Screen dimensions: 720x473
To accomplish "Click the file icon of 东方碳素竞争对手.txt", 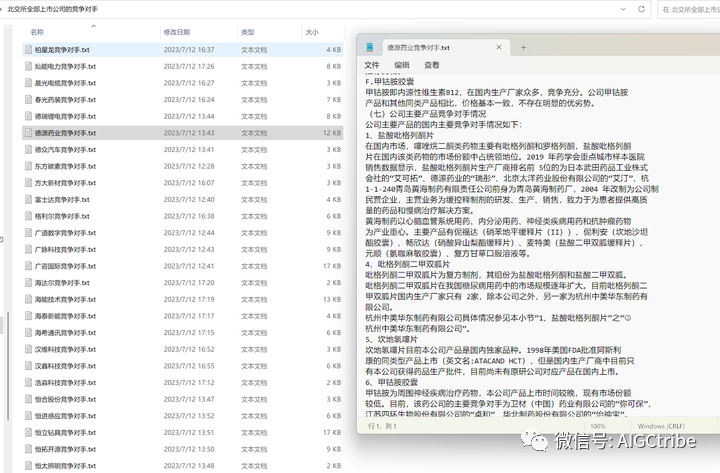I will (28, 166).
